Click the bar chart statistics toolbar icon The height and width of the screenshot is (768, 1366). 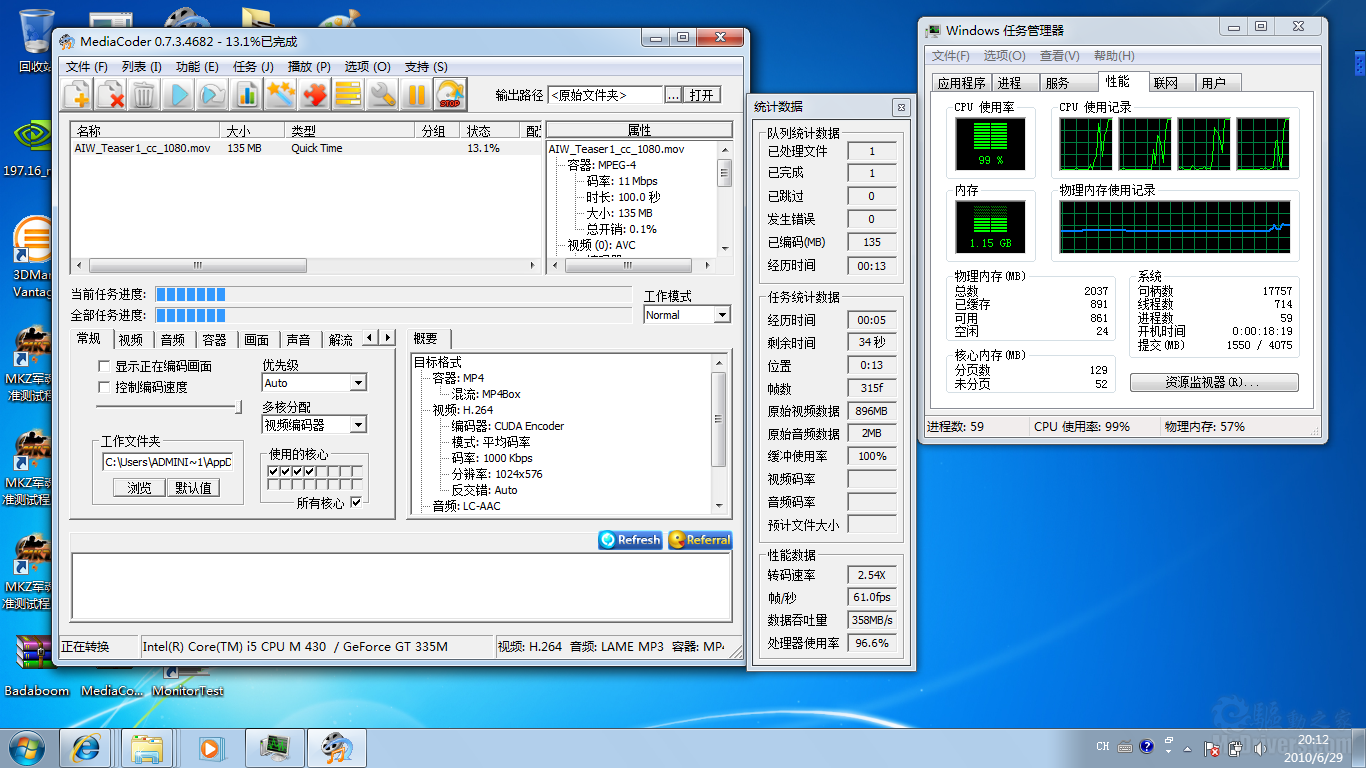pos(246,95)
